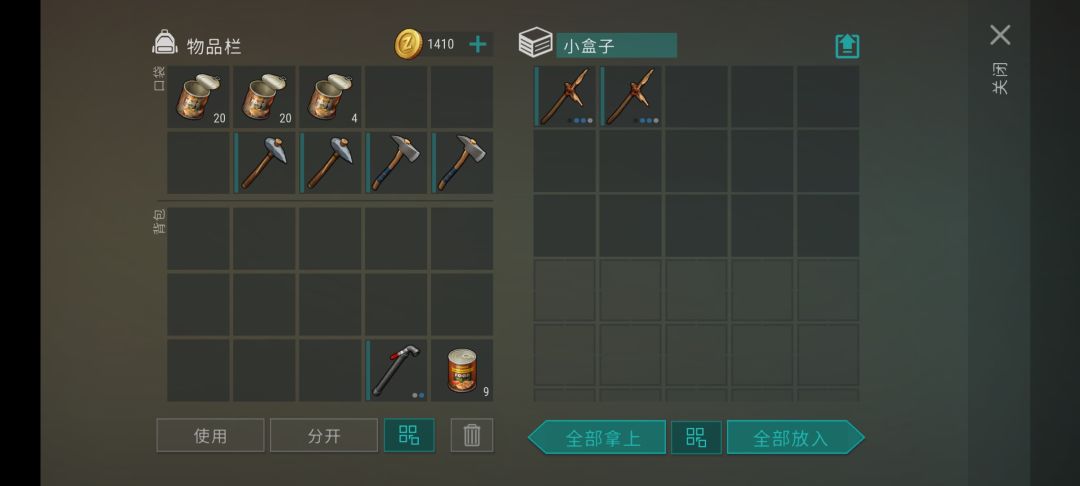This screenshot has width=1080, height=486.
Task: Pick the first pickaxe in the small box
Action: (x=564, y=96)
